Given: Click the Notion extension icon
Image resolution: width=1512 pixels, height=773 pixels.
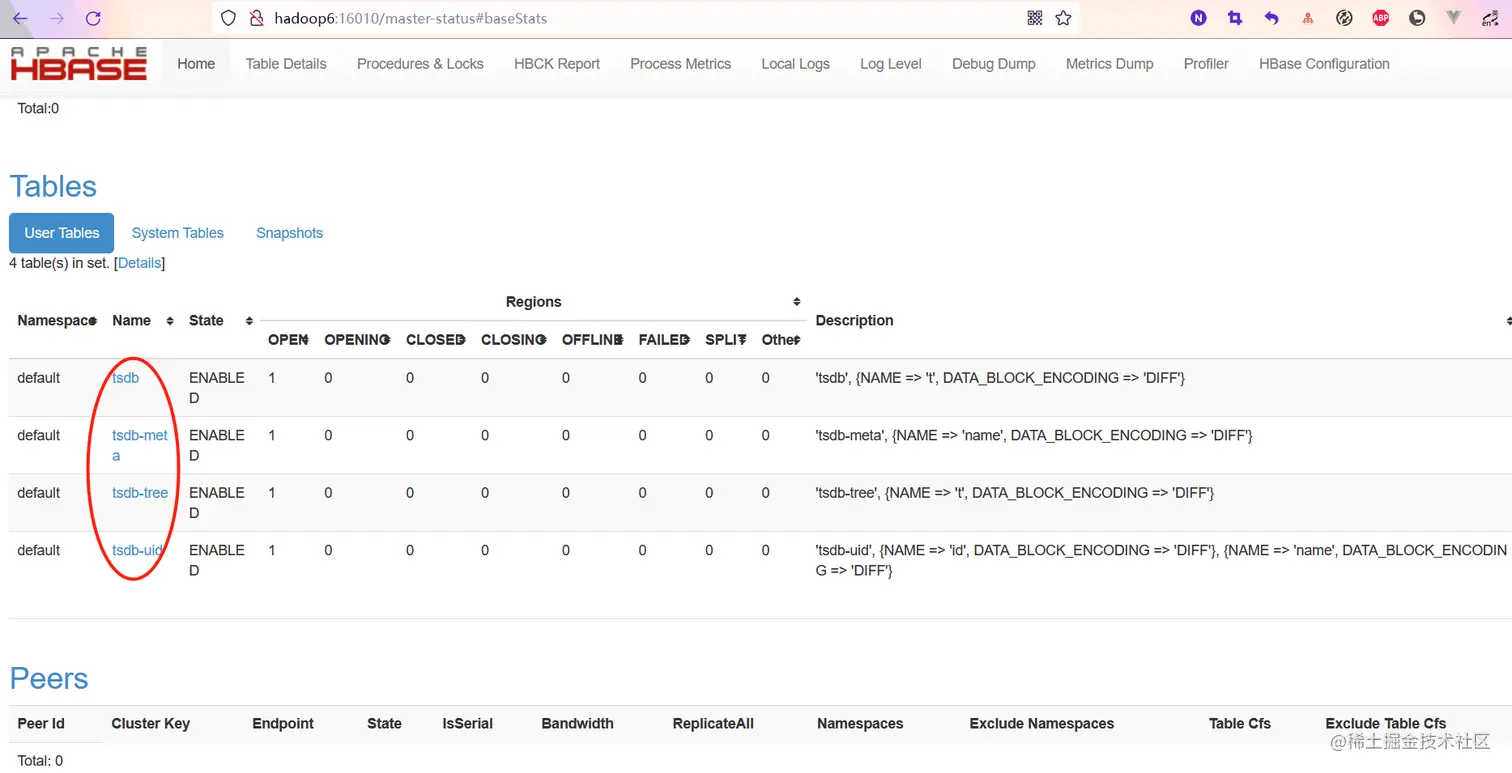Looking at the screenshot, I should 1198,17.
